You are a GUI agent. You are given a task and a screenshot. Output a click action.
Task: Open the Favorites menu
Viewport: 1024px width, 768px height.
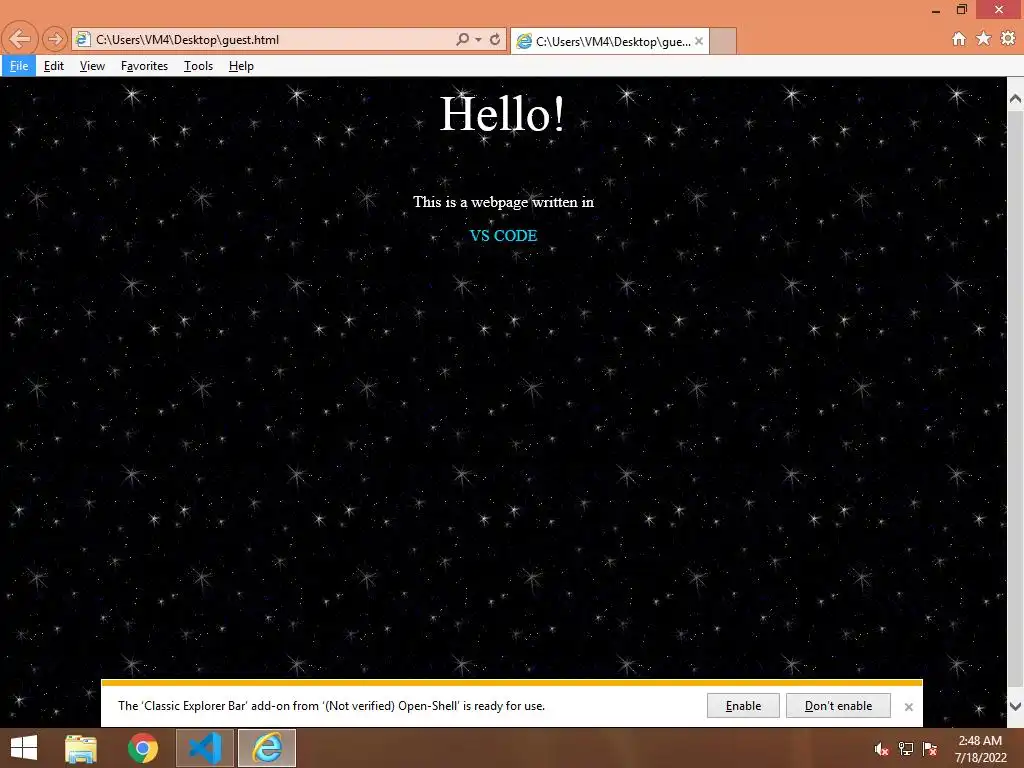[x=144, y=66]
